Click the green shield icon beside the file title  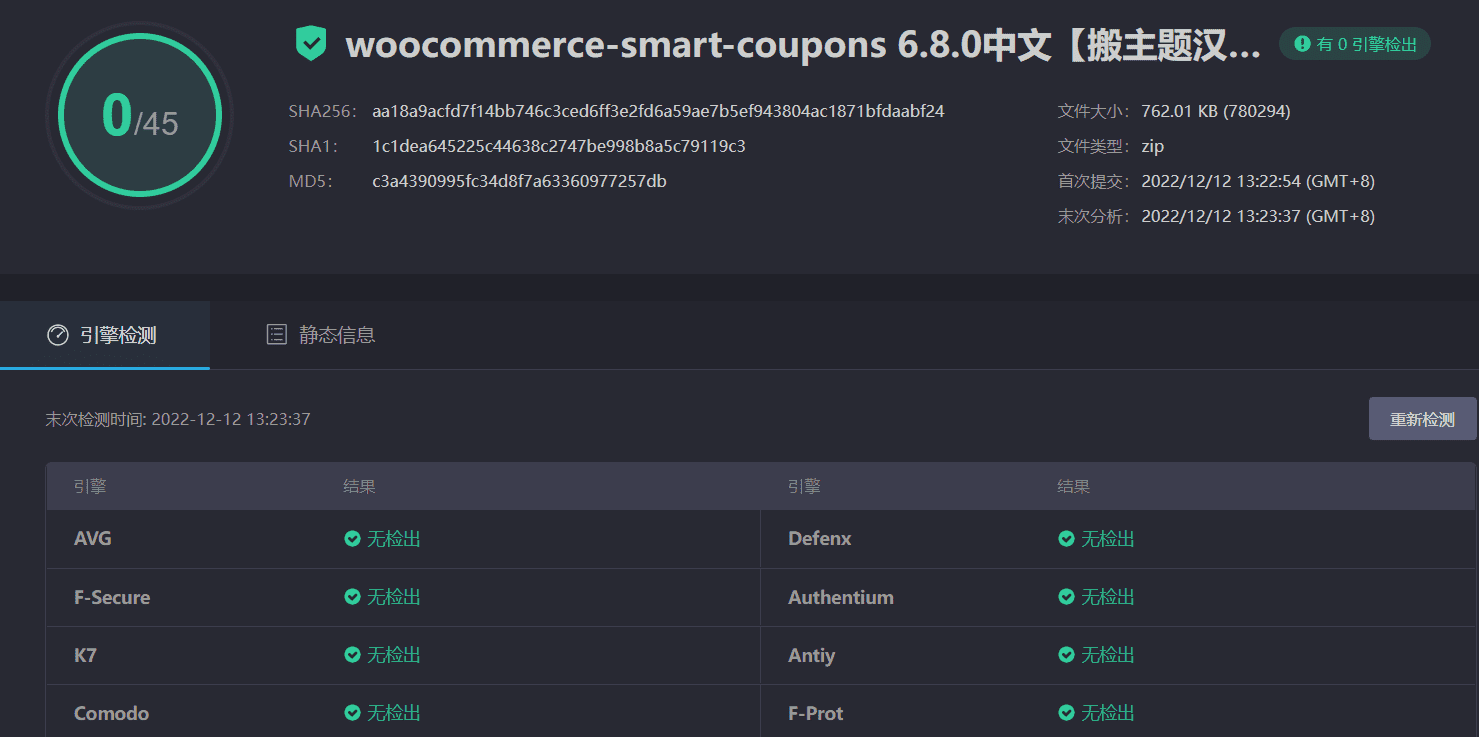311,44
